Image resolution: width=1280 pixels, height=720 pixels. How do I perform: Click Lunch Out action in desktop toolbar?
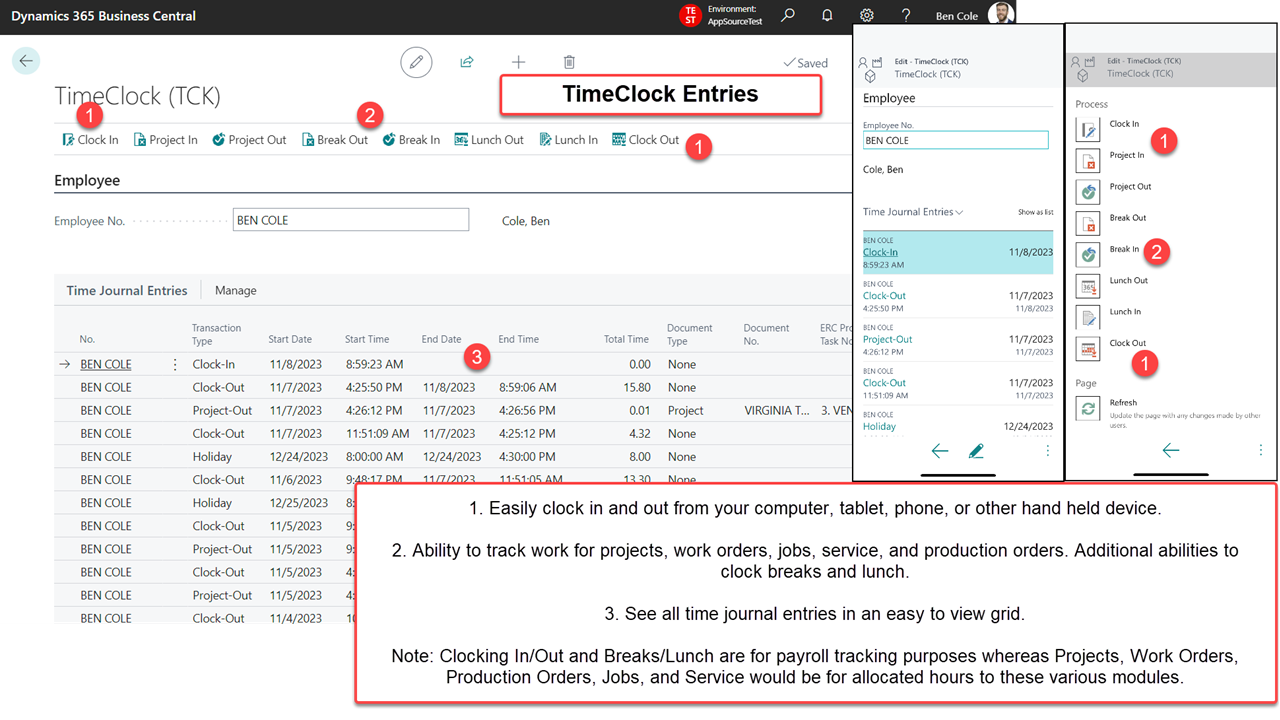489,140
